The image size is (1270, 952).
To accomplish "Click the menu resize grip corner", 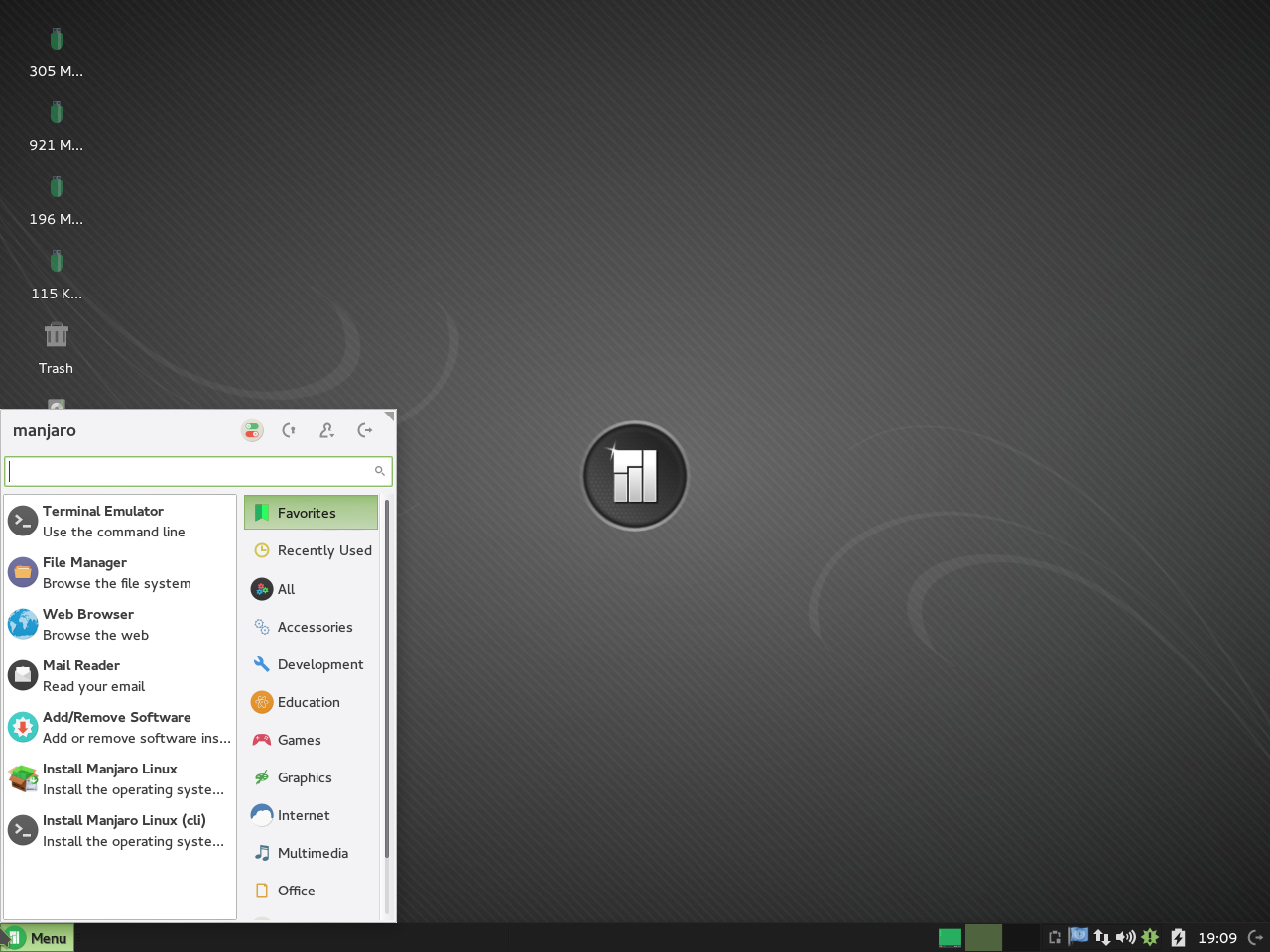I will pyautogui.click(x=390, y=416).
